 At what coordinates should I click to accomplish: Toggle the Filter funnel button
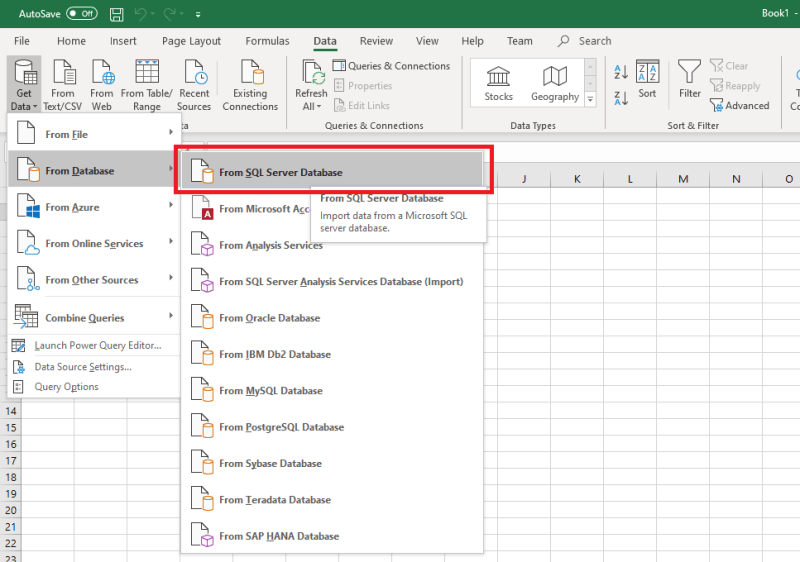689,80
